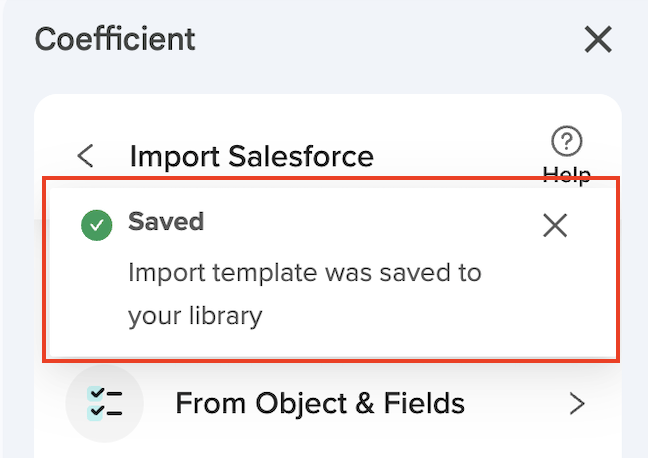Open Help via the question mark icon

point(566,140)
